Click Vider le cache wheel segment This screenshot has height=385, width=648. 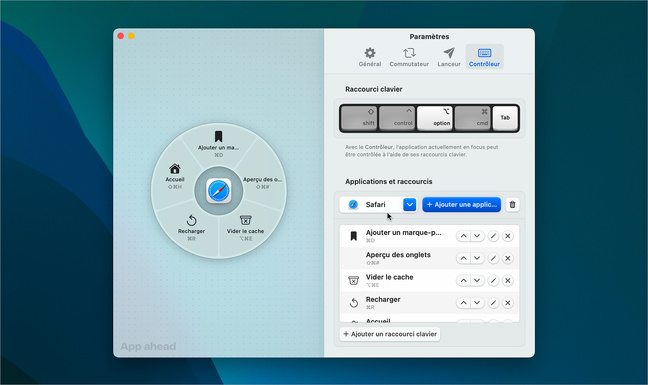[x=245, y=228]
